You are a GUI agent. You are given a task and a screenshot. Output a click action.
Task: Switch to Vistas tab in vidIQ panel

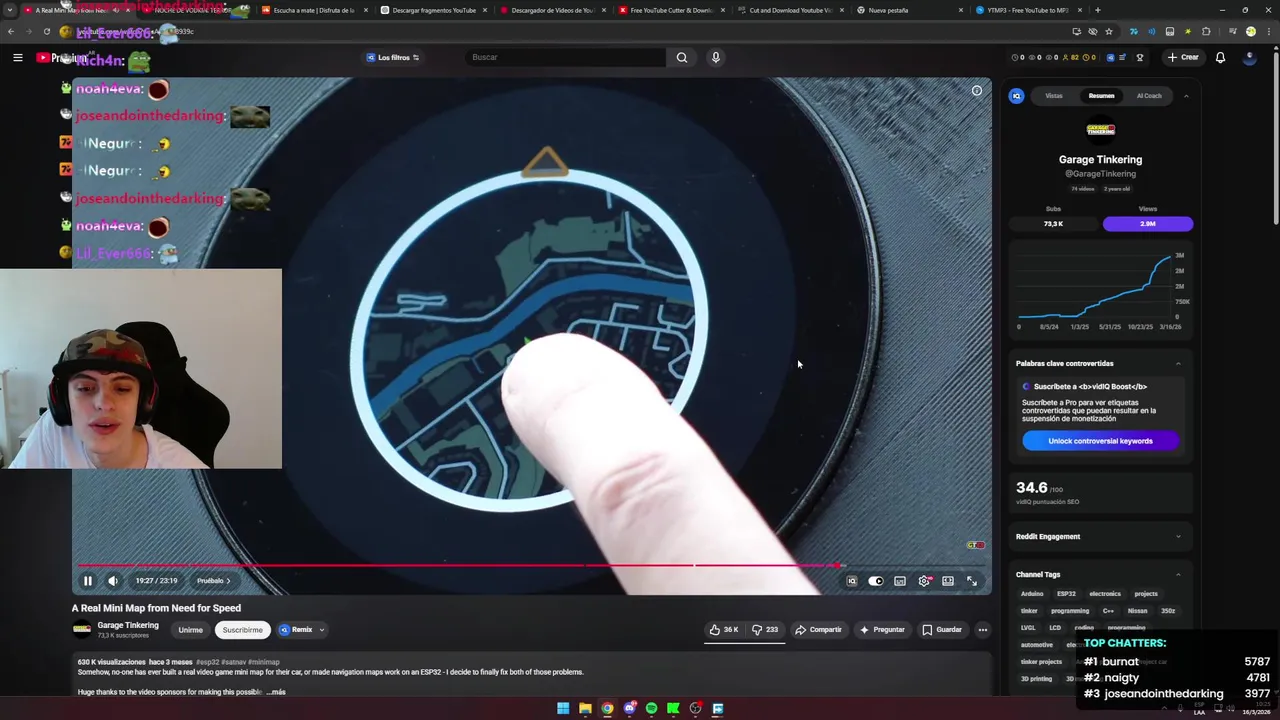(1054, 96)
